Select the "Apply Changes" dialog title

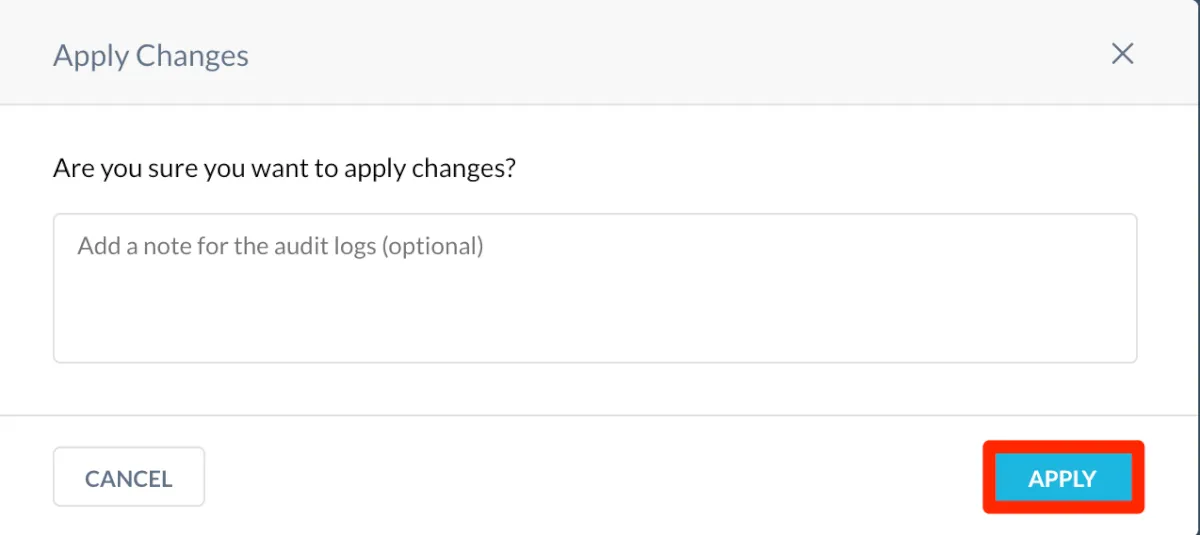pyautogui.click(x=151, y=55)
